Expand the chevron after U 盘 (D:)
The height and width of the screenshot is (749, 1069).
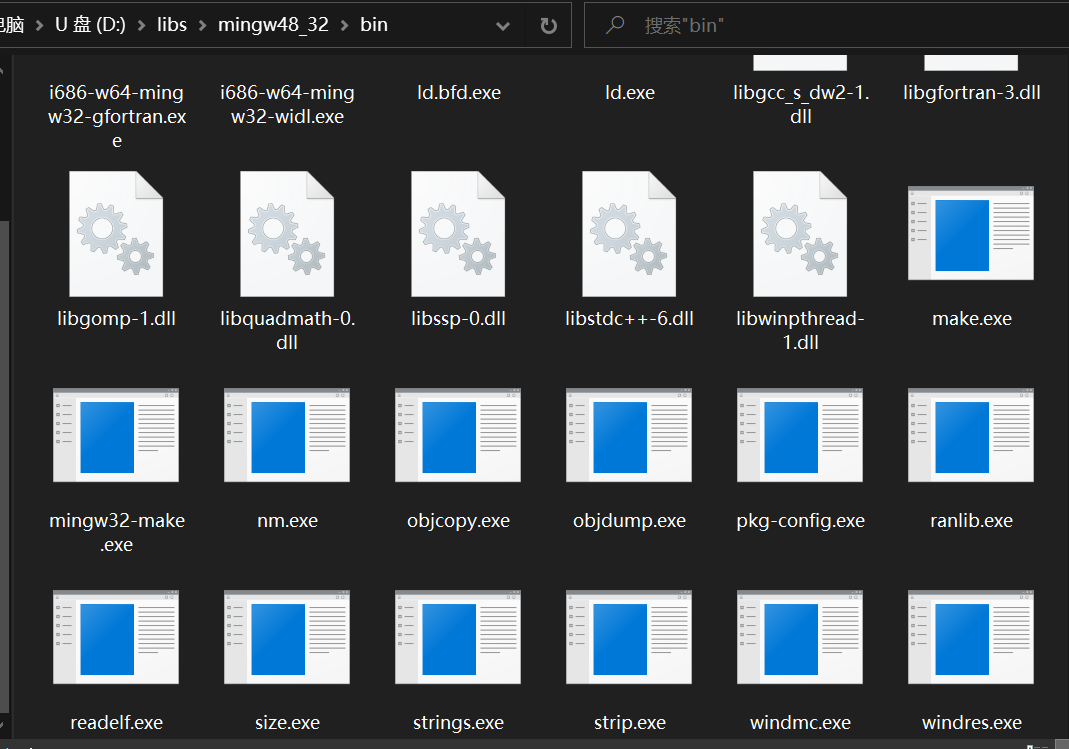[141, 26]
